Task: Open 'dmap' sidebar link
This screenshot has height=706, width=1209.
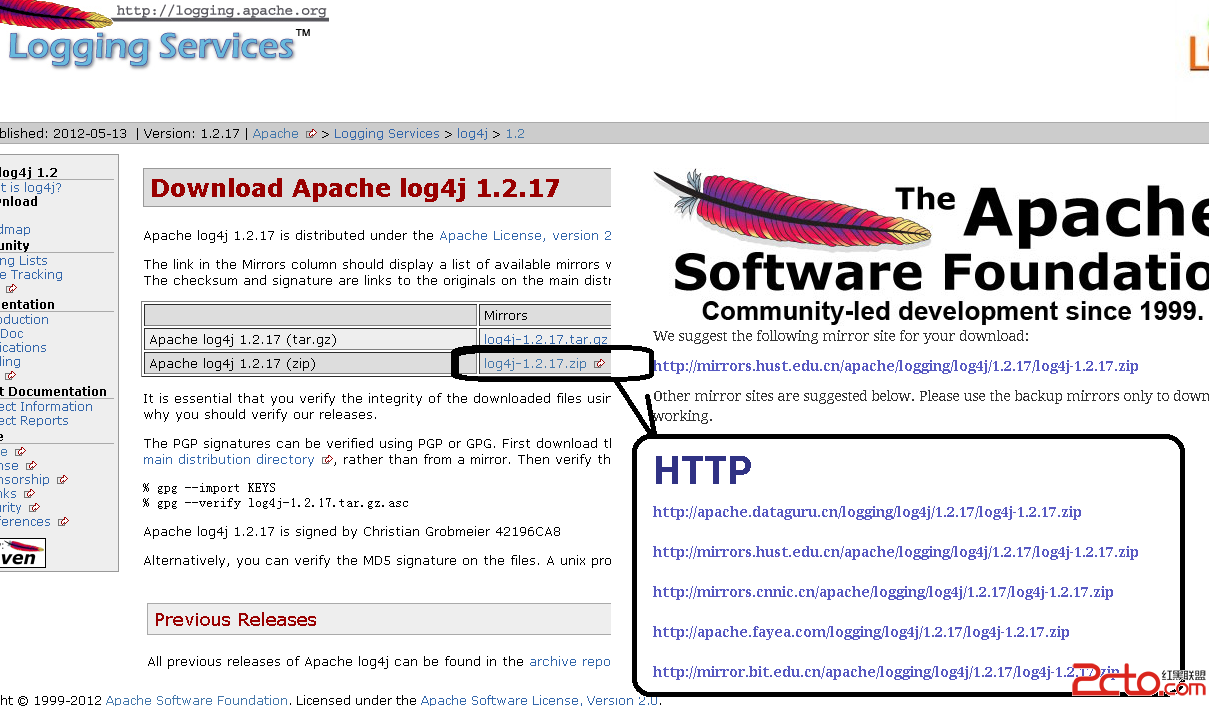Action: click(15, 229)
